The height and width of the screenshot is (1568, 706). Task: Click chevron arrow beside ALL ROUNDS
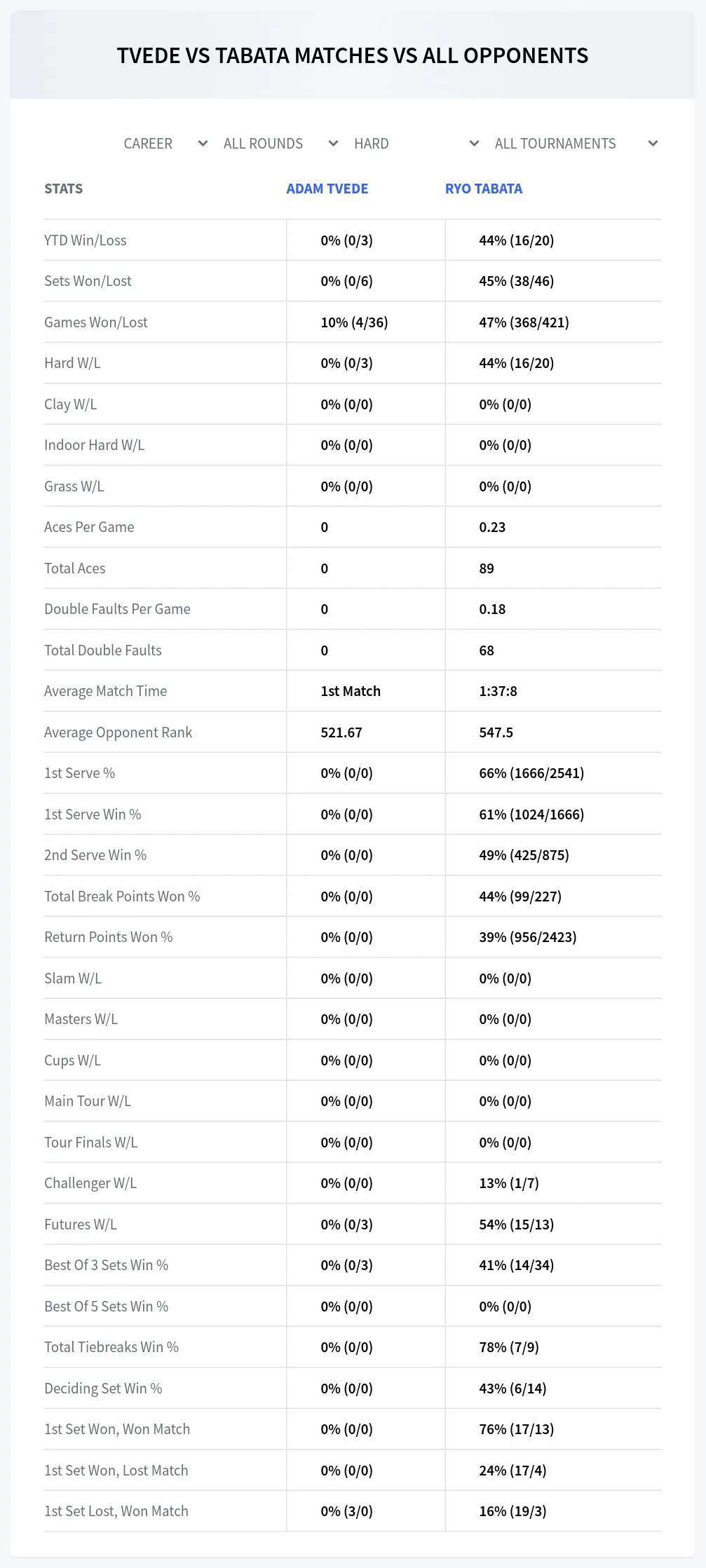click(333, 144)
